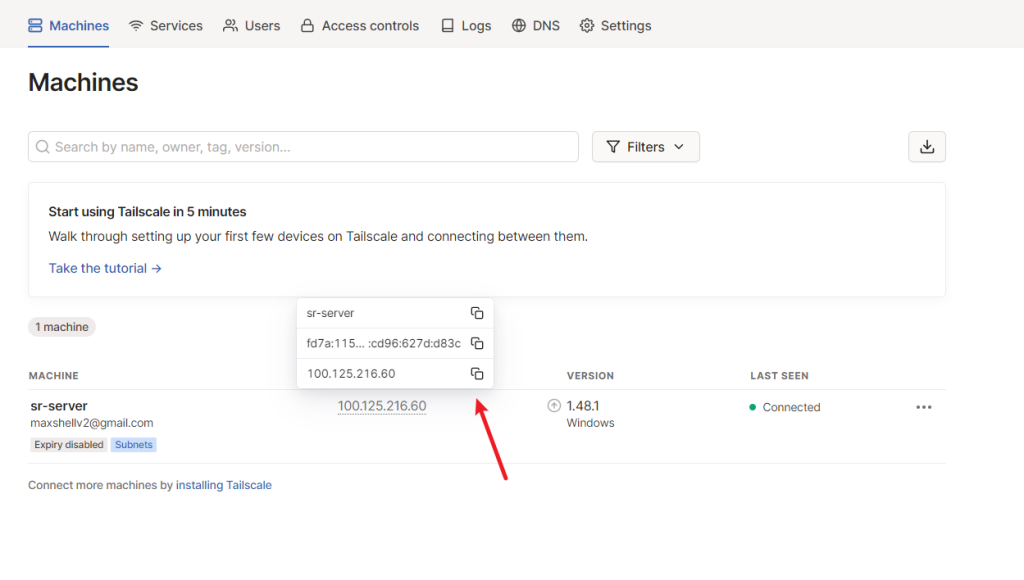Copy the fd7a IPv6 address

(x=477, y=343)
